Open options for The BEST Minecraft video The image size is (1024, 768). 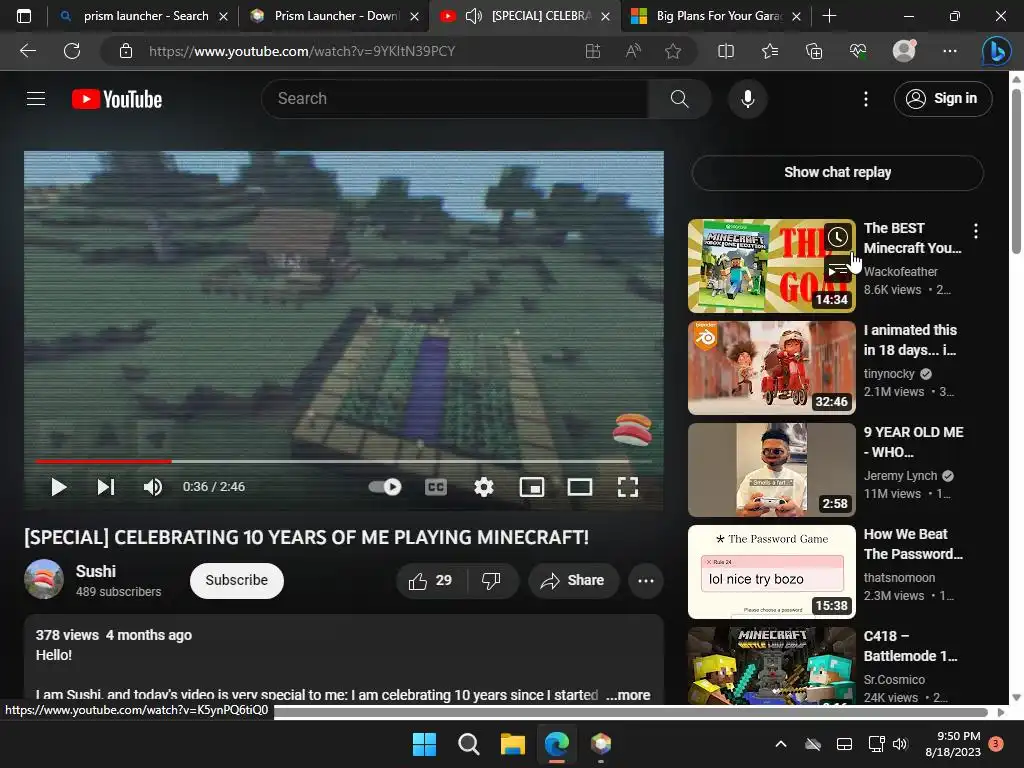[x=976, y=231]
